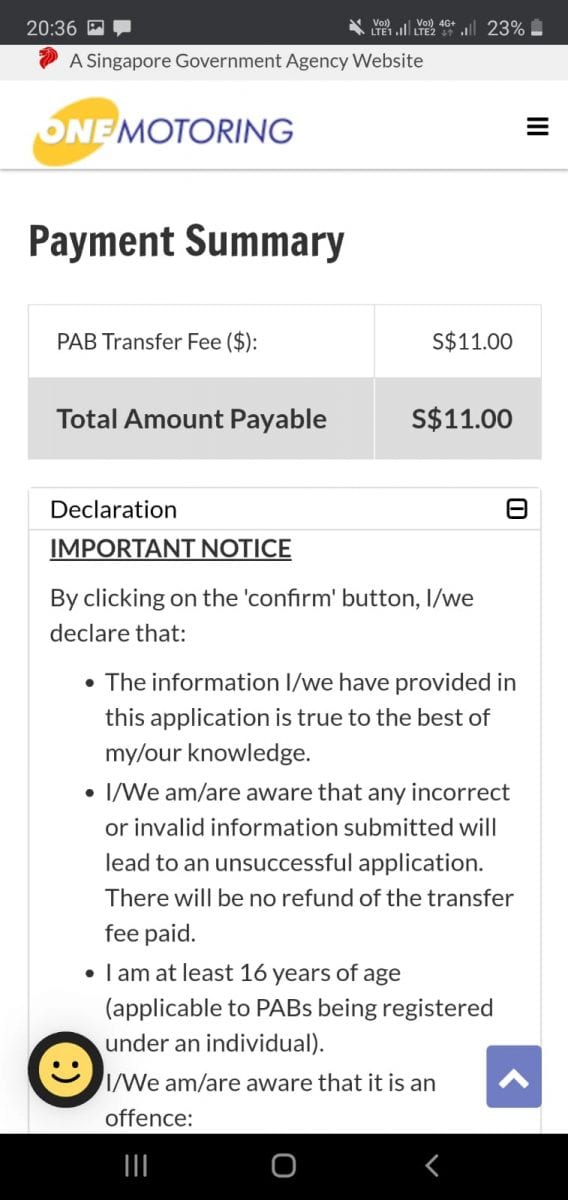This screenshot has width=568, height=1200.
Task: Tap the Declaration panel header
Action: 284,509
